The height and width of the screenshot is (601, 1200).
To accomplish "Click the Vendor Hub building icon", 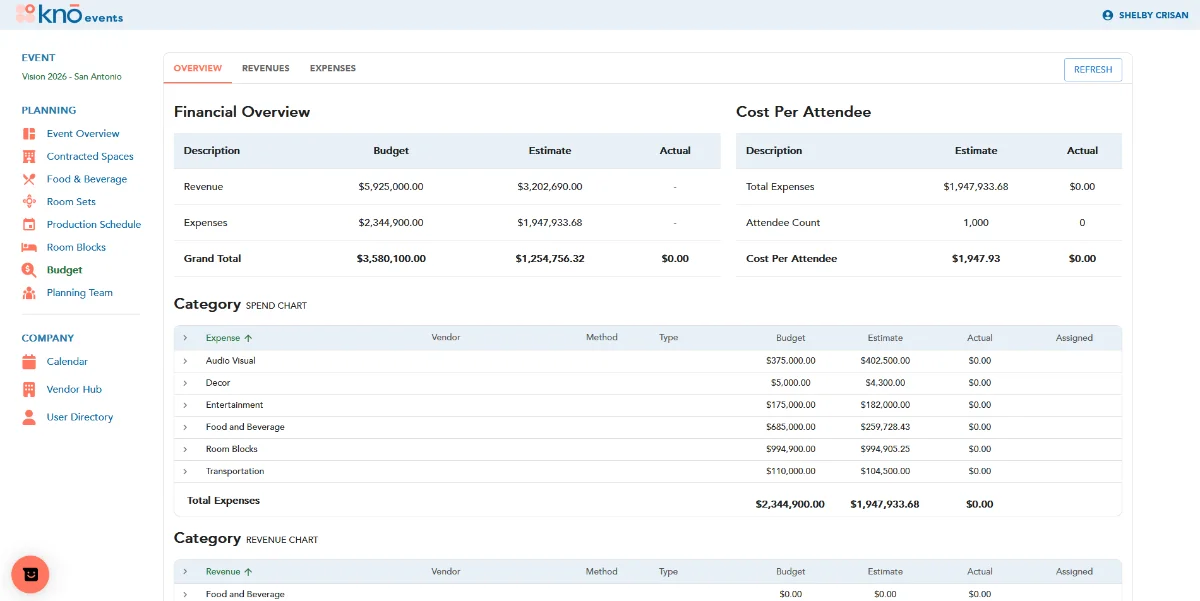I will (x=29, y=389).
